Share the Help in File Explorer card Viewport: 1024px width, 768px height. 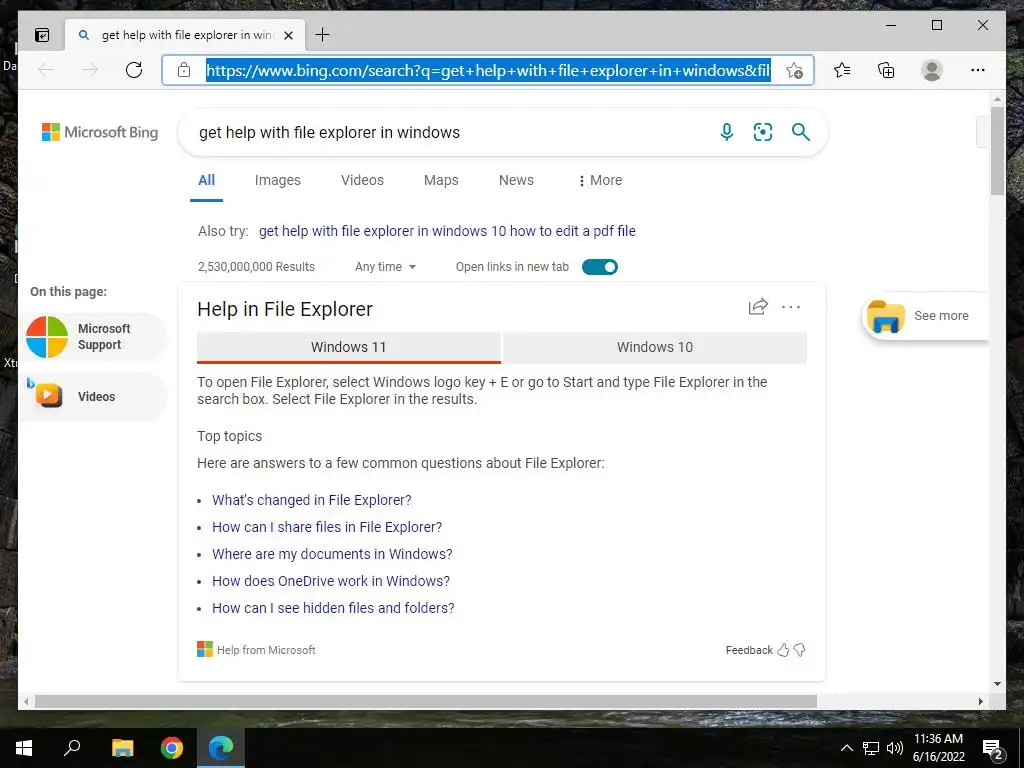pos(758,306)
